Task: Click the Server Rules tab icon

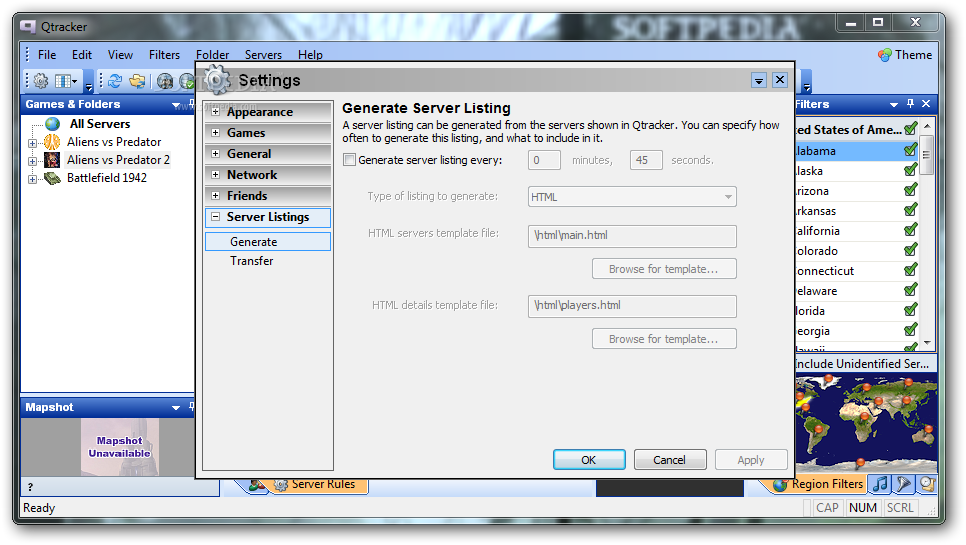Action: click(280, 485)
